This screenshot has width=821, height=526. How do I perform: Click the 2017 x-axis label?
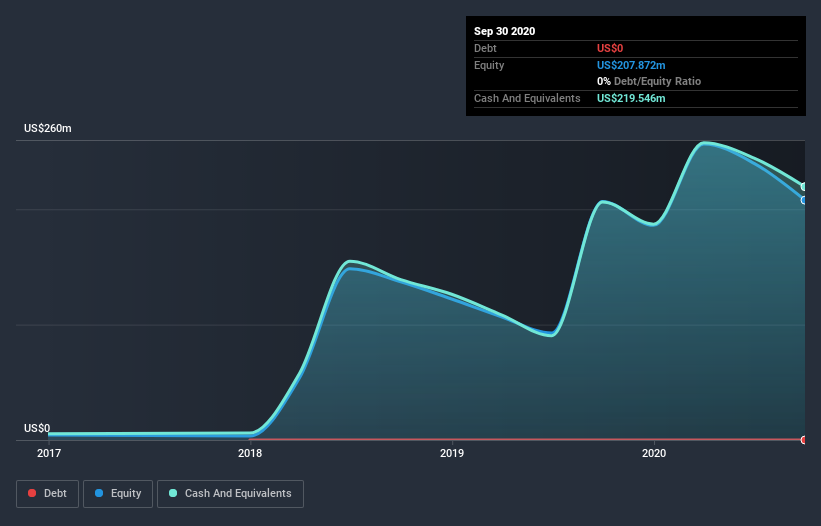pos(49,453)
